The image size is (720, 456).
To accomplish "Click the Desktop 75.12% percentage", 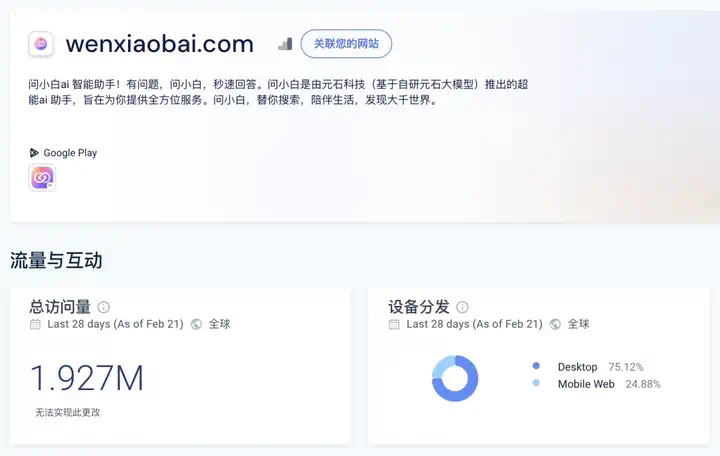I will pyautogui.click(x=626, y=367).
